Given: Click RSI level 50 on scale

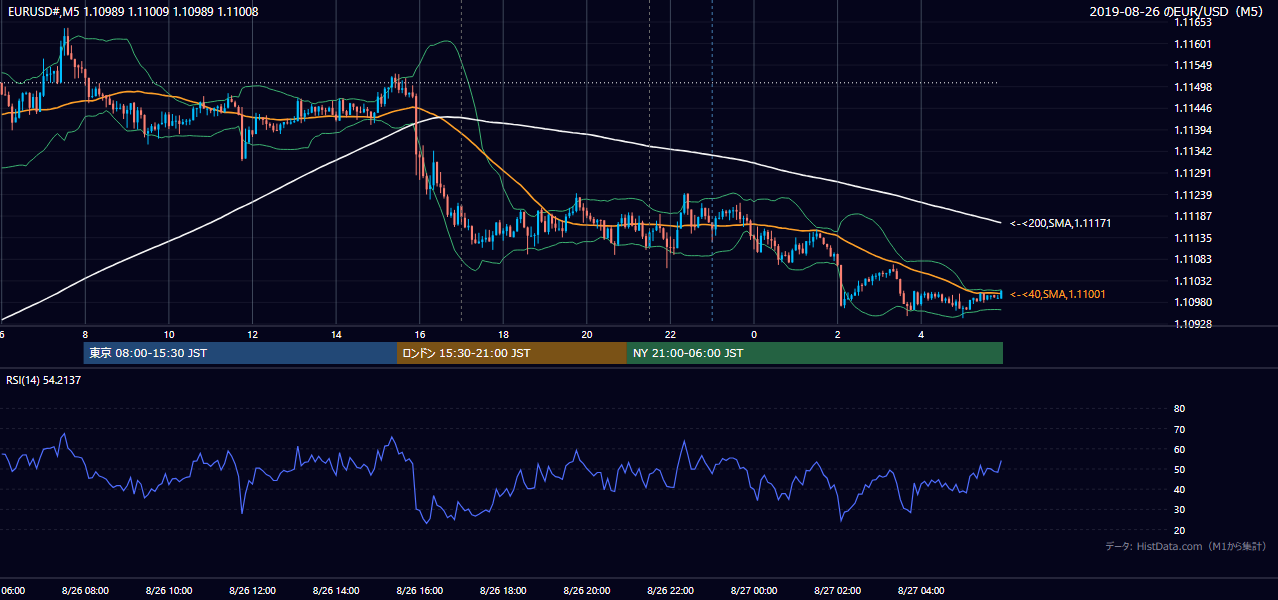Looking at the screenshot, I should pyautogui.click(x=1179, y=469).
